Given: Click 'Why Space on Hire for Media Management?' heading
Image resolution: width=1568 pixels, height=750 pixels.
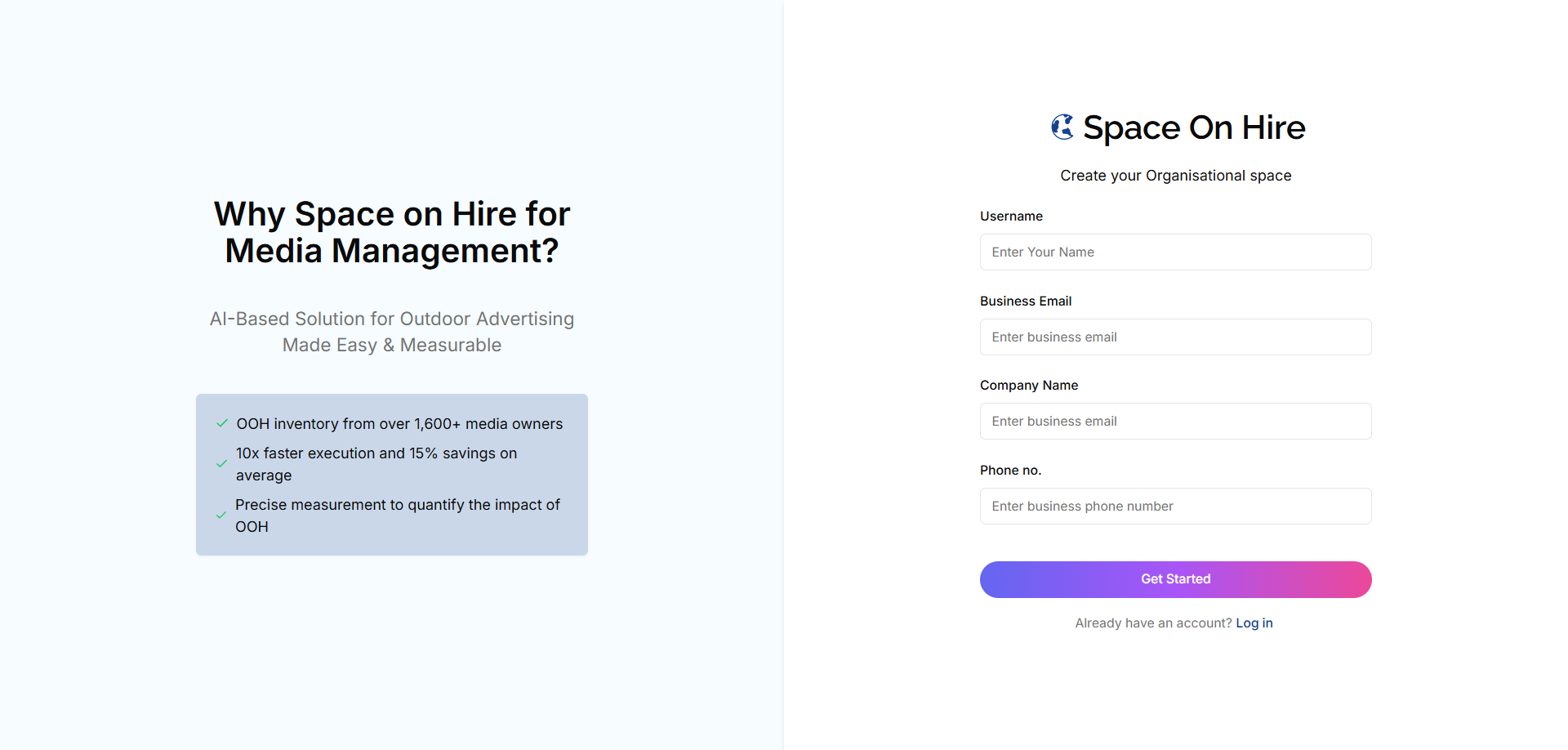Looking at the screenshot, I should pyautogui.click(x=392, y=232).
